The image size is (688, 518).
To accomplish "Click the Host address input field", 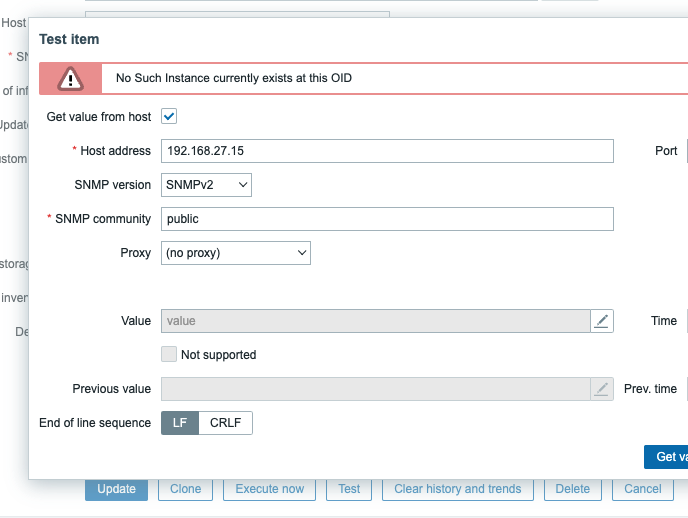I will (x=387, y=151).
